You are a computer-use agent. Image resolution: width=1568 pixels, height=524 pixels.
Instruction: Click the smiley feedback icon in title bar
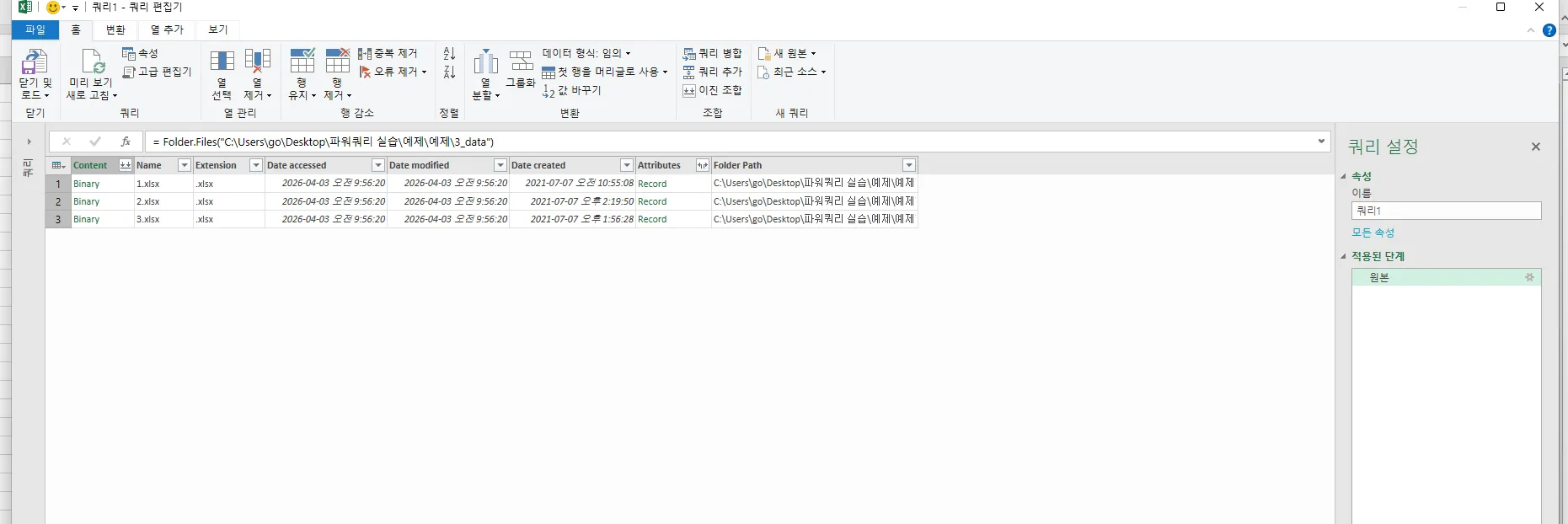pyautogui.click(x=53, y=8)
